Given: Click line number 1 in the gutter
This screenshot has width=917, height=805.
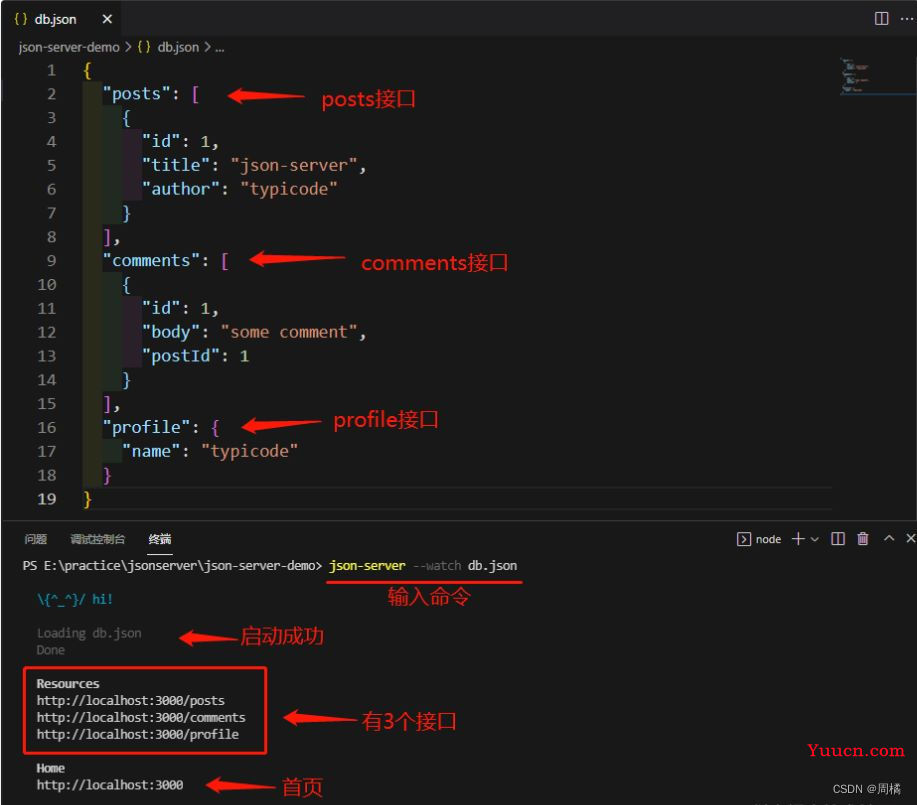Looking at the screenshot, I should [x=51, y=70].
